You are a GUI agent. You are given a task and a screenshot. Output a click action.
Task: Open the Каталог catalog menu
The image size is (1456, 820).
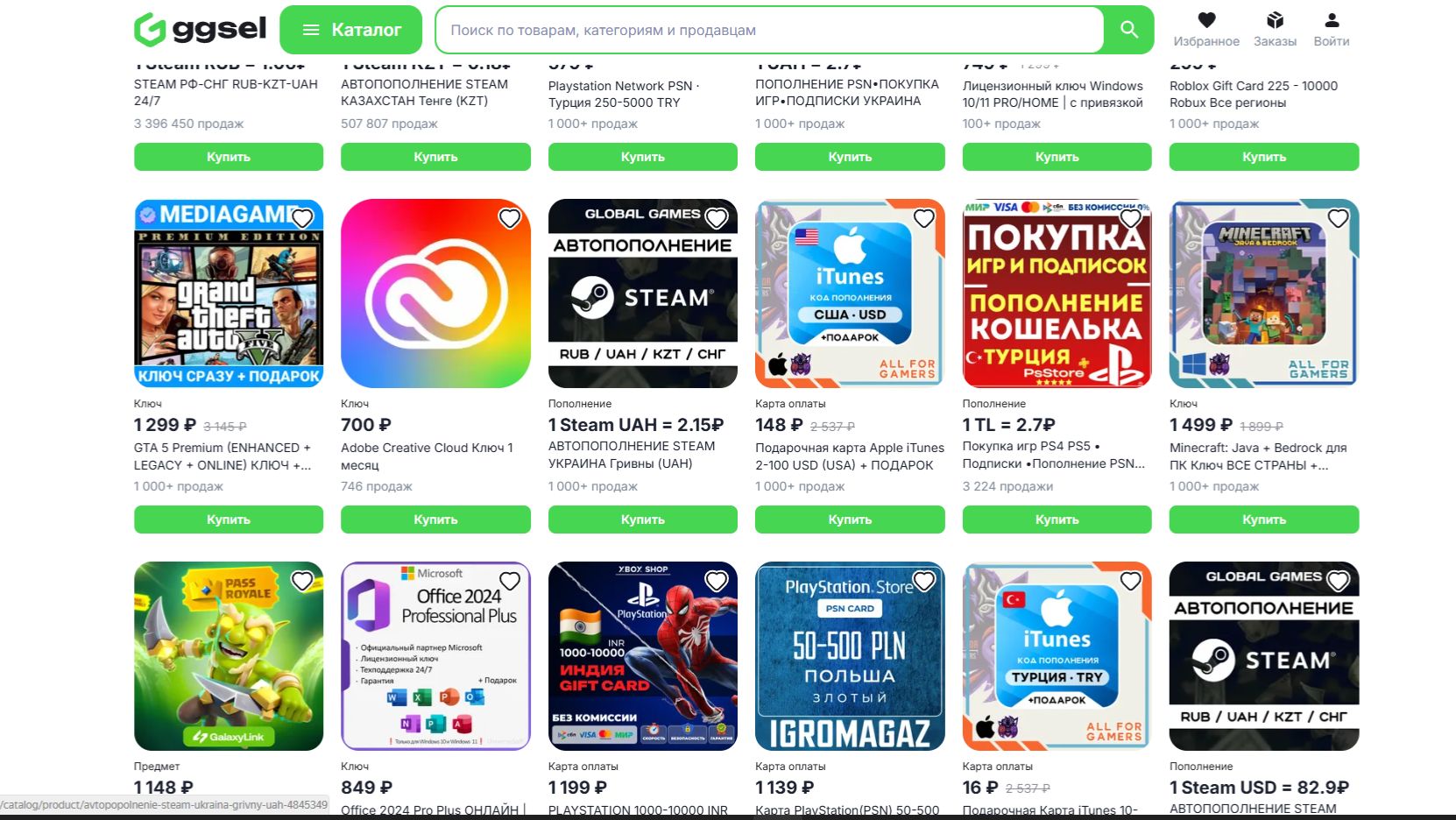pyautogui.click(x=350, y=30)
